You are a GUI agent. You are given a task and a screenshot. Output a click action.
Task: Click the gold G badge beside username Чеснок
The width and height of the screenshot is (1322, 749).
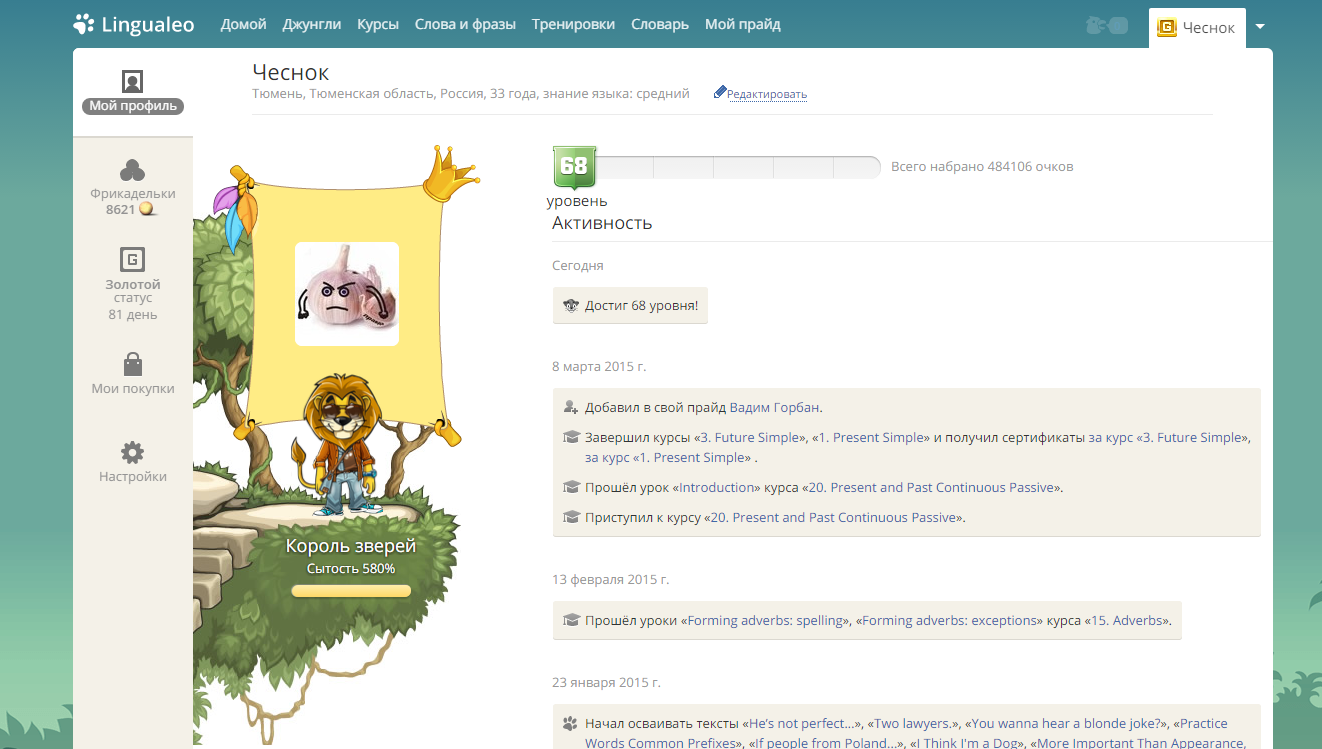pyautogui.click(x=1166, y=28)
